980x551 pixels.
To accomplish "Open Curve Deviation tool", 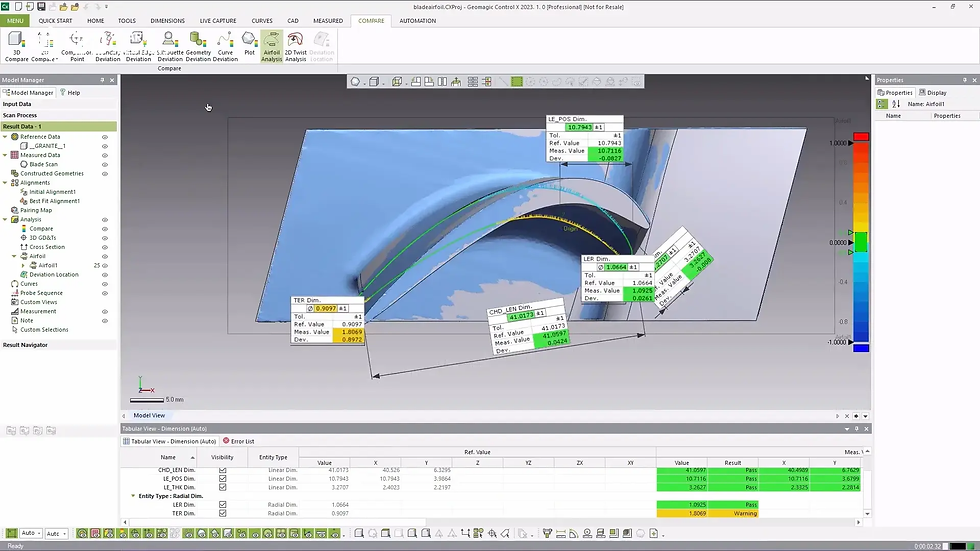I will (x=225, y=46).
